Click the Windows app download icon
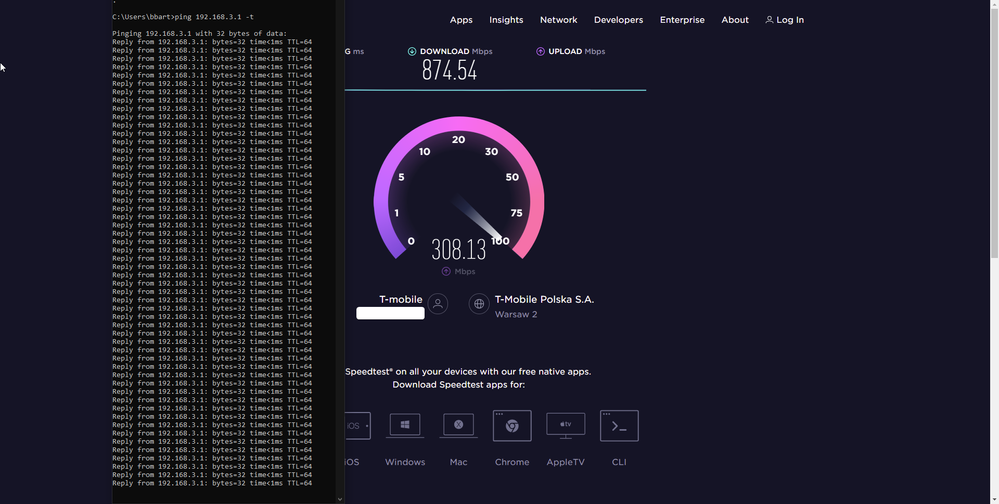 click(x=405, y=425)
